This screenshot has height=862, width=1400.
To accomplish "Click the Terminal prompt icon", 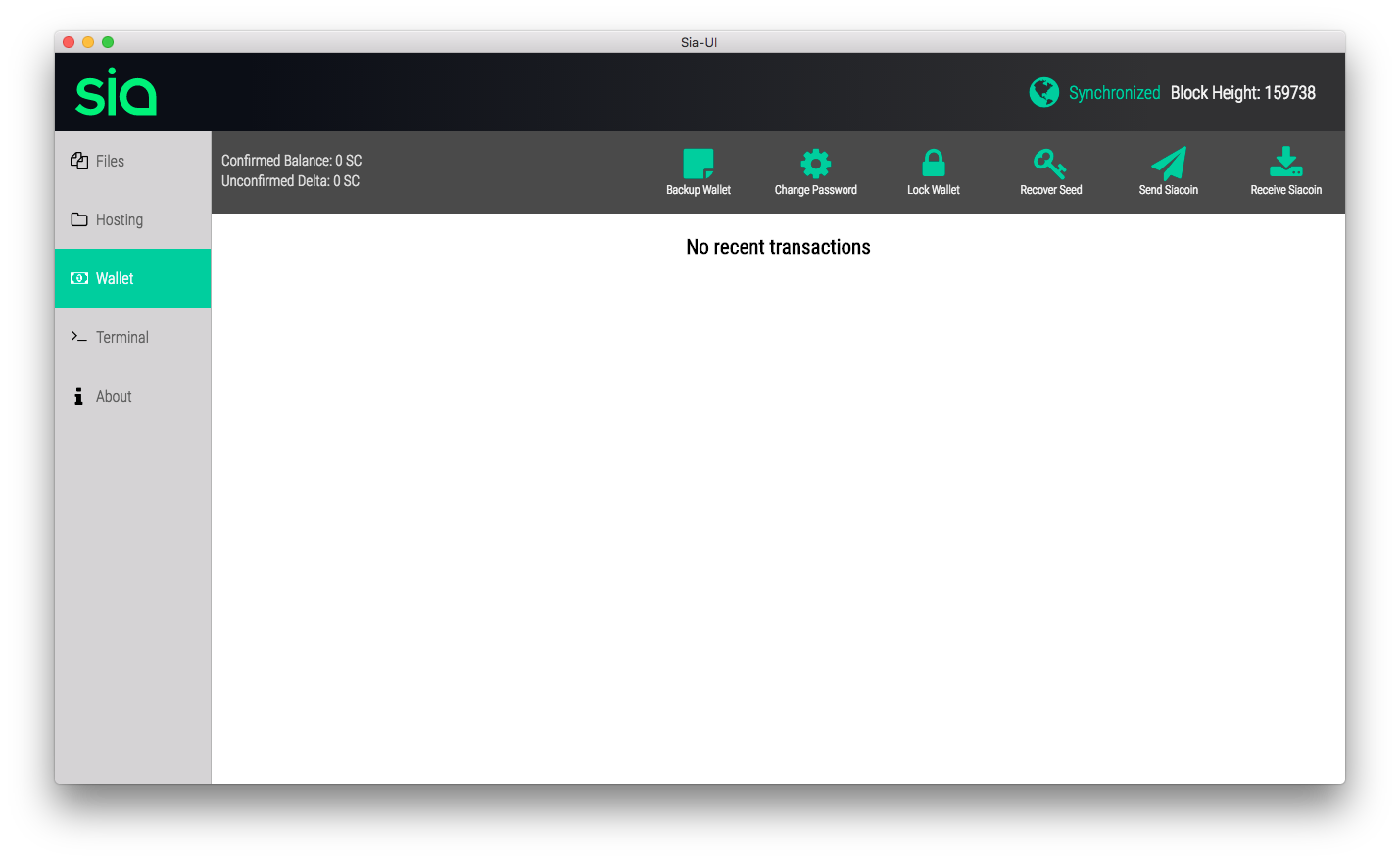I will point(79,337).
